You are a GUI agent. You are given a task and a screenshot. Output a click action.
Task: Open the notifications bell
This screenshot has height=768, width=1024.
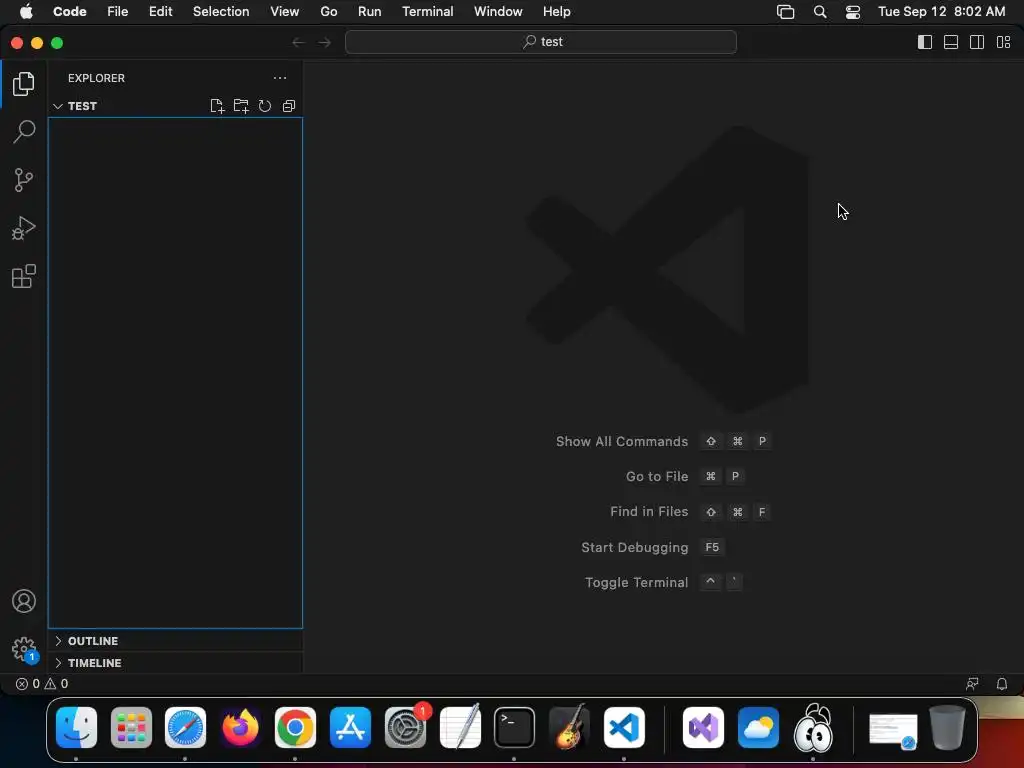(1002, 684)
